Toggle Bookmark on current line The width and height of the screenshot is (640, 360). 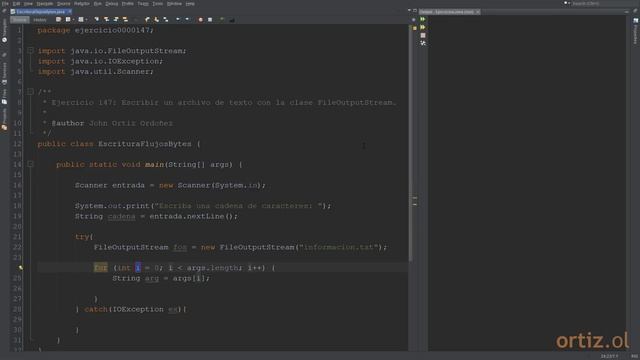166,20
